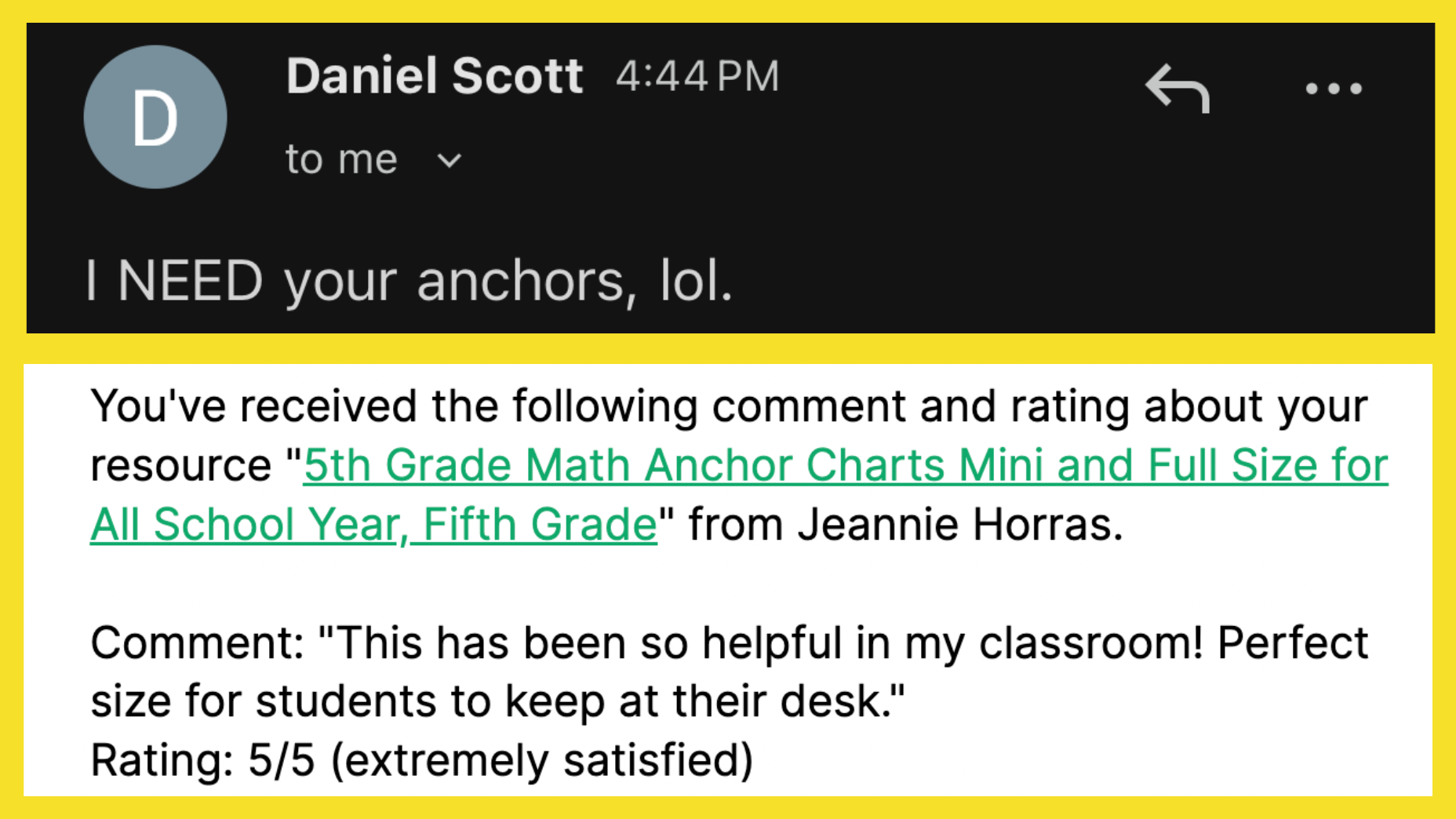This screenshot has width=1456, height=819.
Task: Click 'You've received the following comment' sentence
Action: pos(728,406)
